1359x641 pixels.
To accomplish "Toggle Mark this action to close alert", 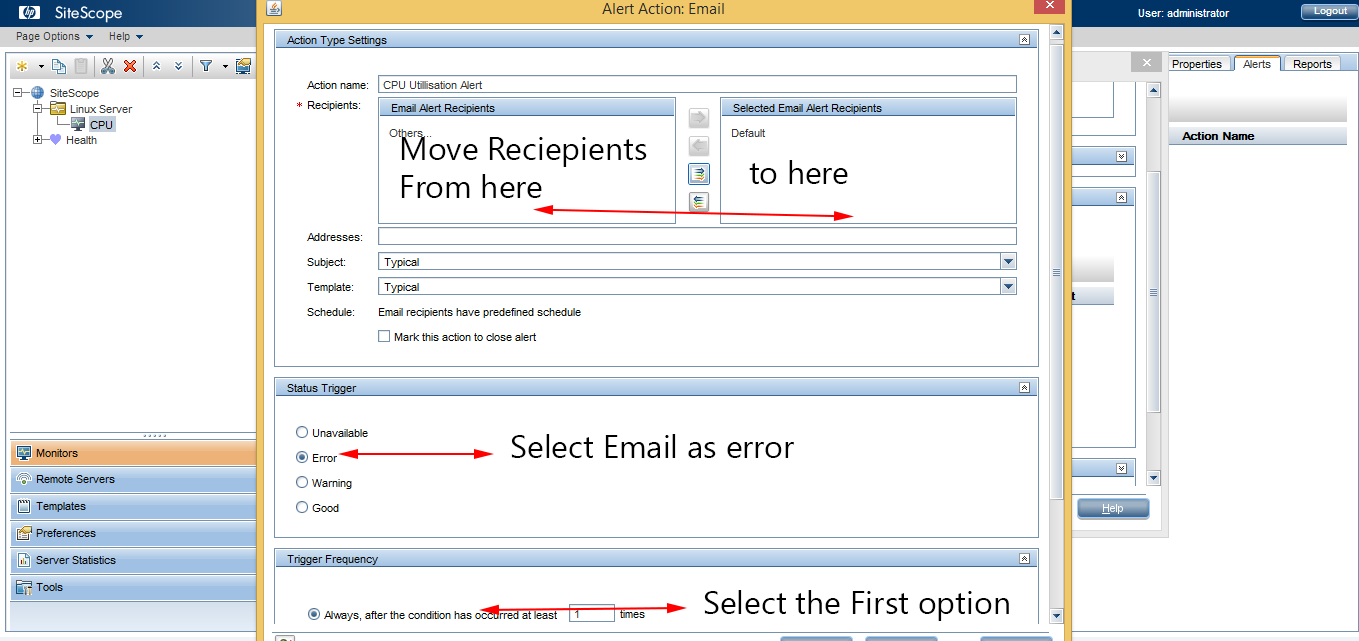I will pos(384,337).
